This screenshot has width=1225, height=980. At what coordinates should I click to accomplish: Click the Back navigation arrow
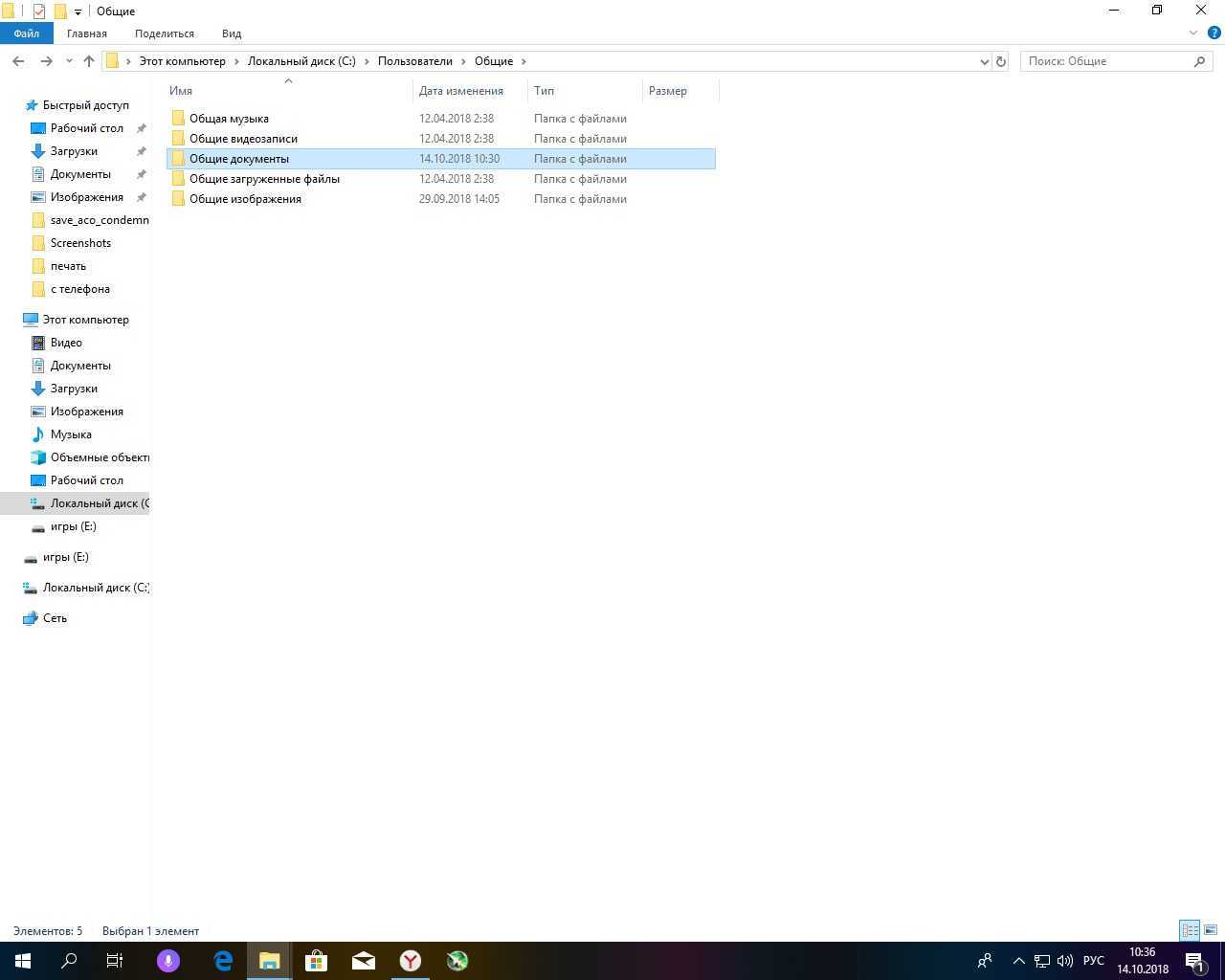(x=18, y=61)
